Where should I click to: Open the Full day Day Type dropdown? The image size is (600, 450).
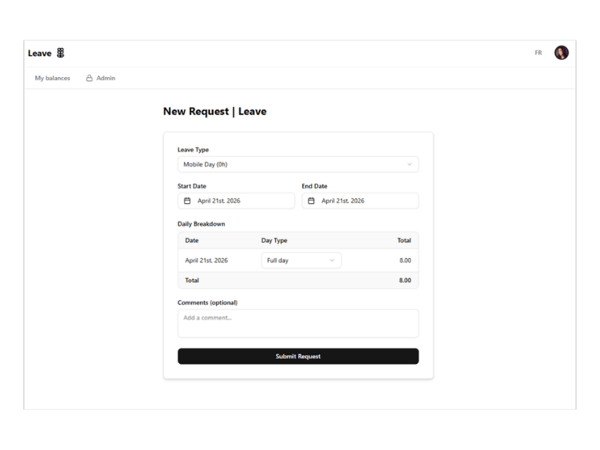[x=301, y=261]
